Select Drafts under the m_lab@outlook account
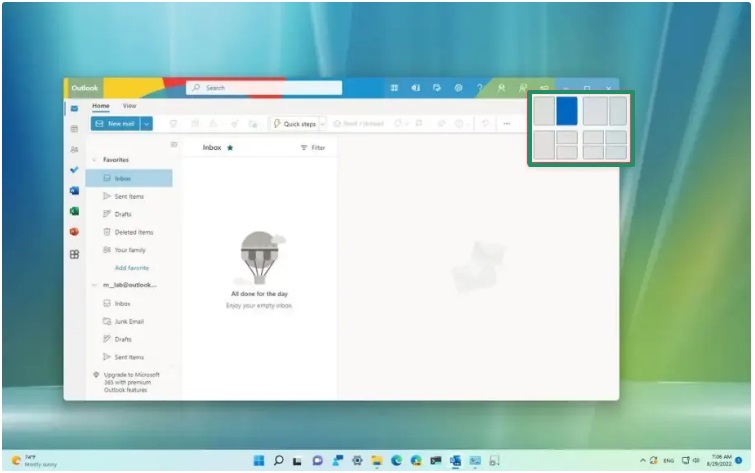Image resolution: width=755 pixels, height=473 pixels. click(129, 339)
